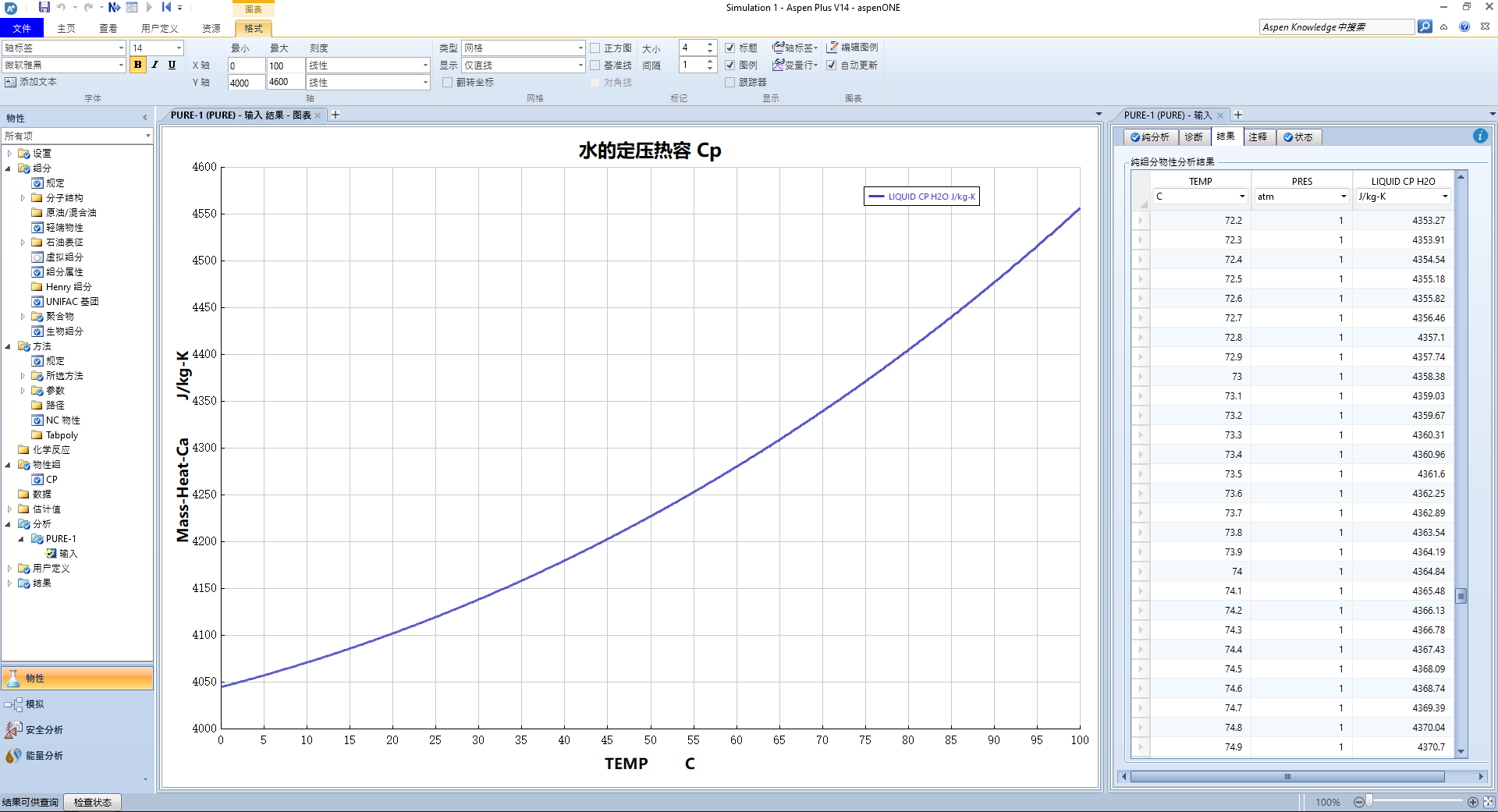Open the LIQUID CP unit dropdown (J/kg-K)

click(x=1445, y=197)
